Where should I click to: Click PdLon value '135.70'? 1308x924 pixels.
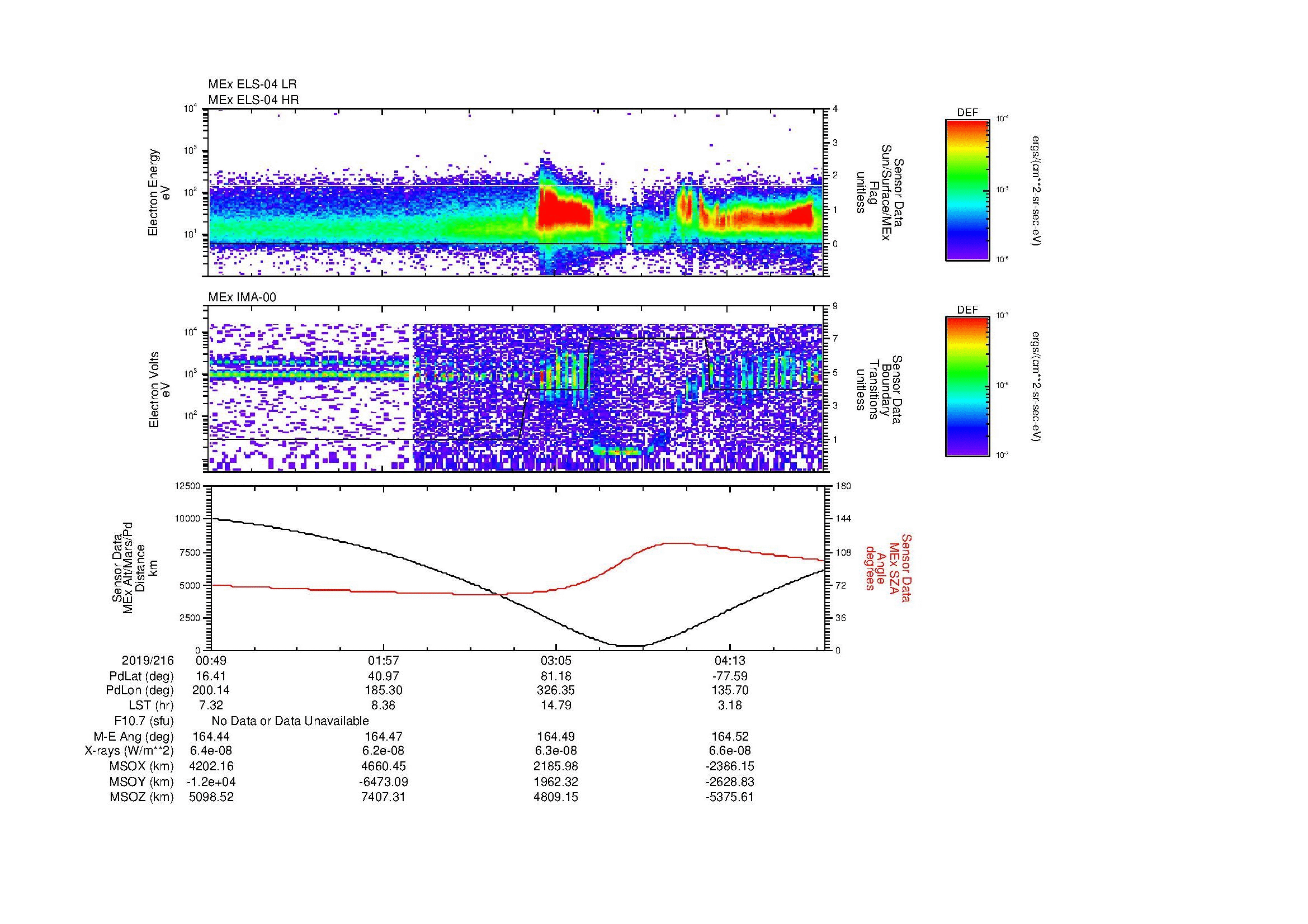tap(730, 690)
